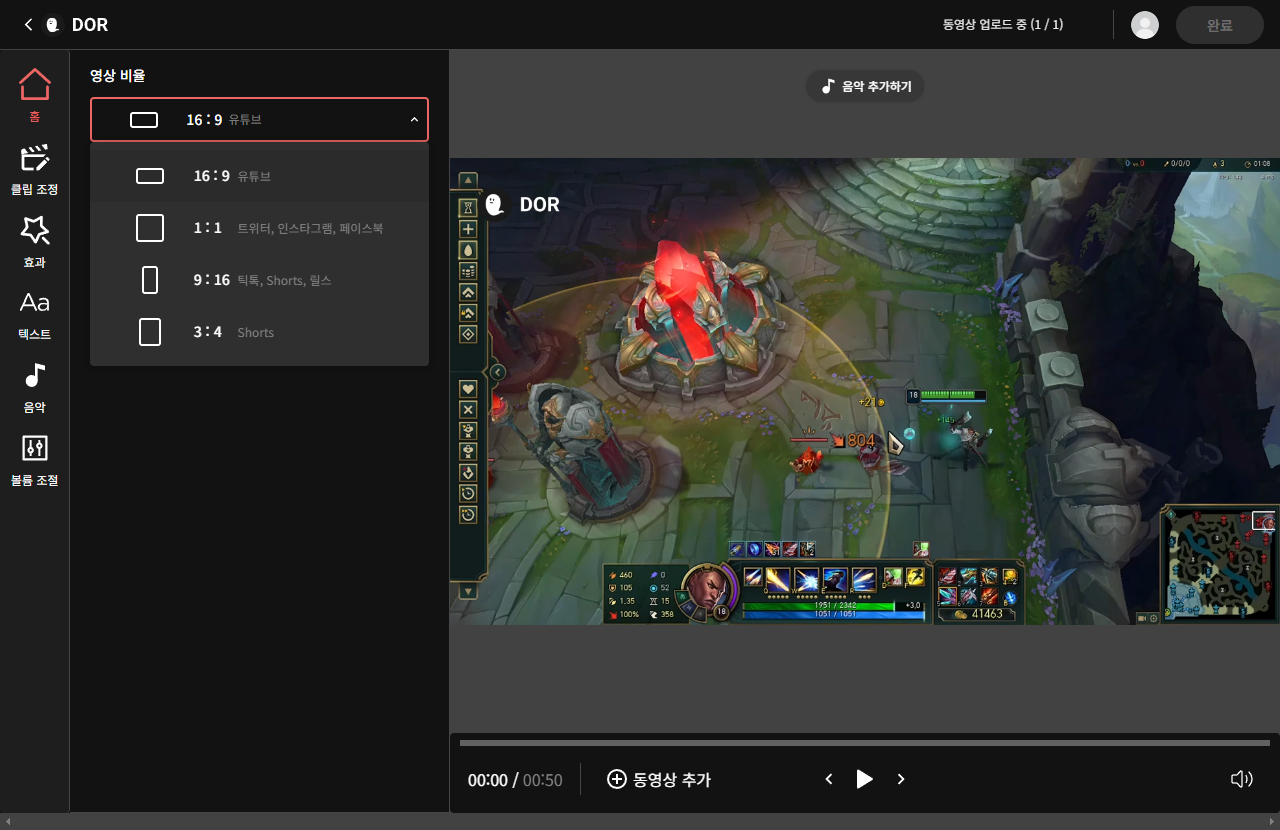Open the Text (텍스트) panel
The image size is (1280, 830).
[34, 315]
